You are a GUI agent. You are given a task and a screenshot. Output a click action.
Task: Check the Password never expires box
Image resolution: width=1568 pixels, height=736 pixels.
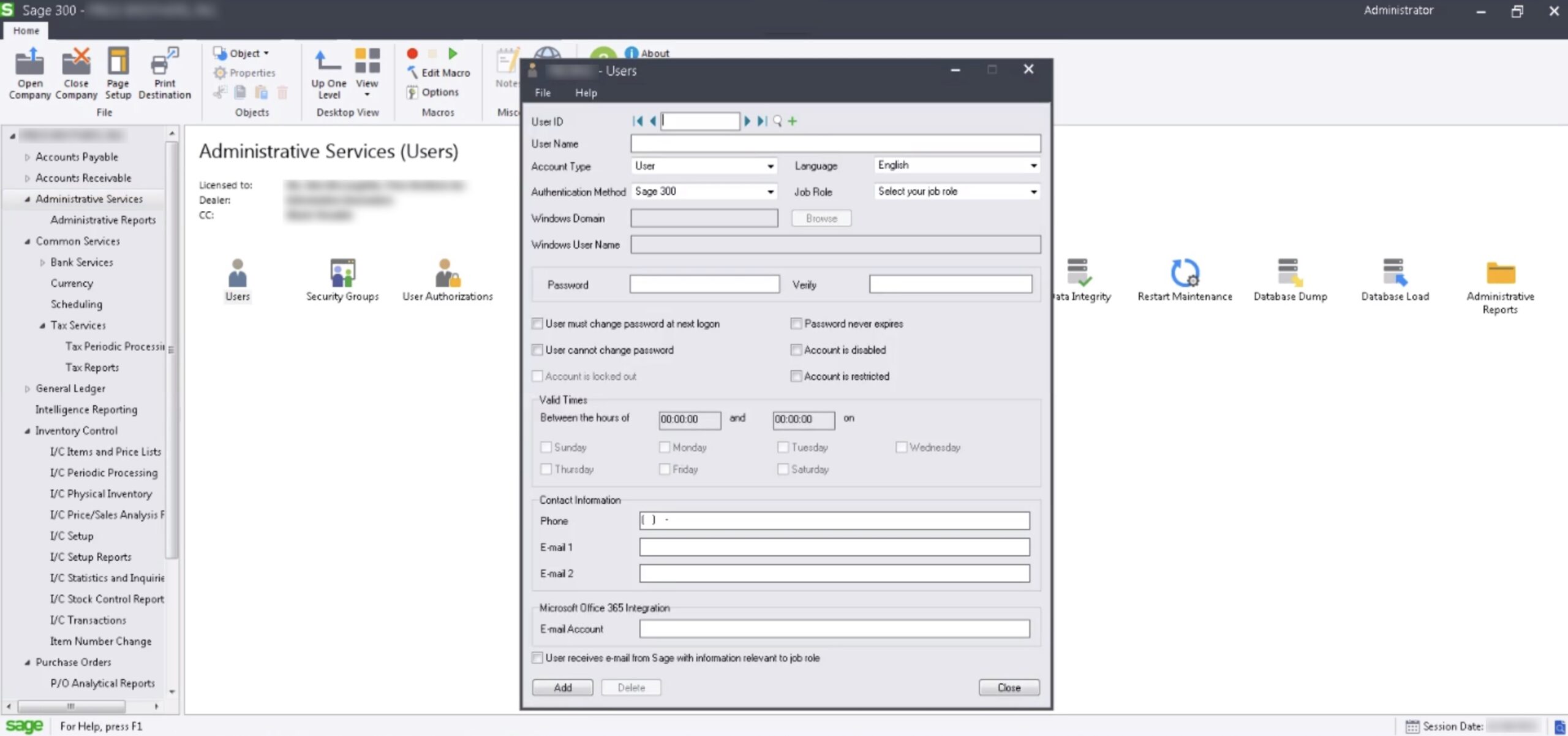796,324
